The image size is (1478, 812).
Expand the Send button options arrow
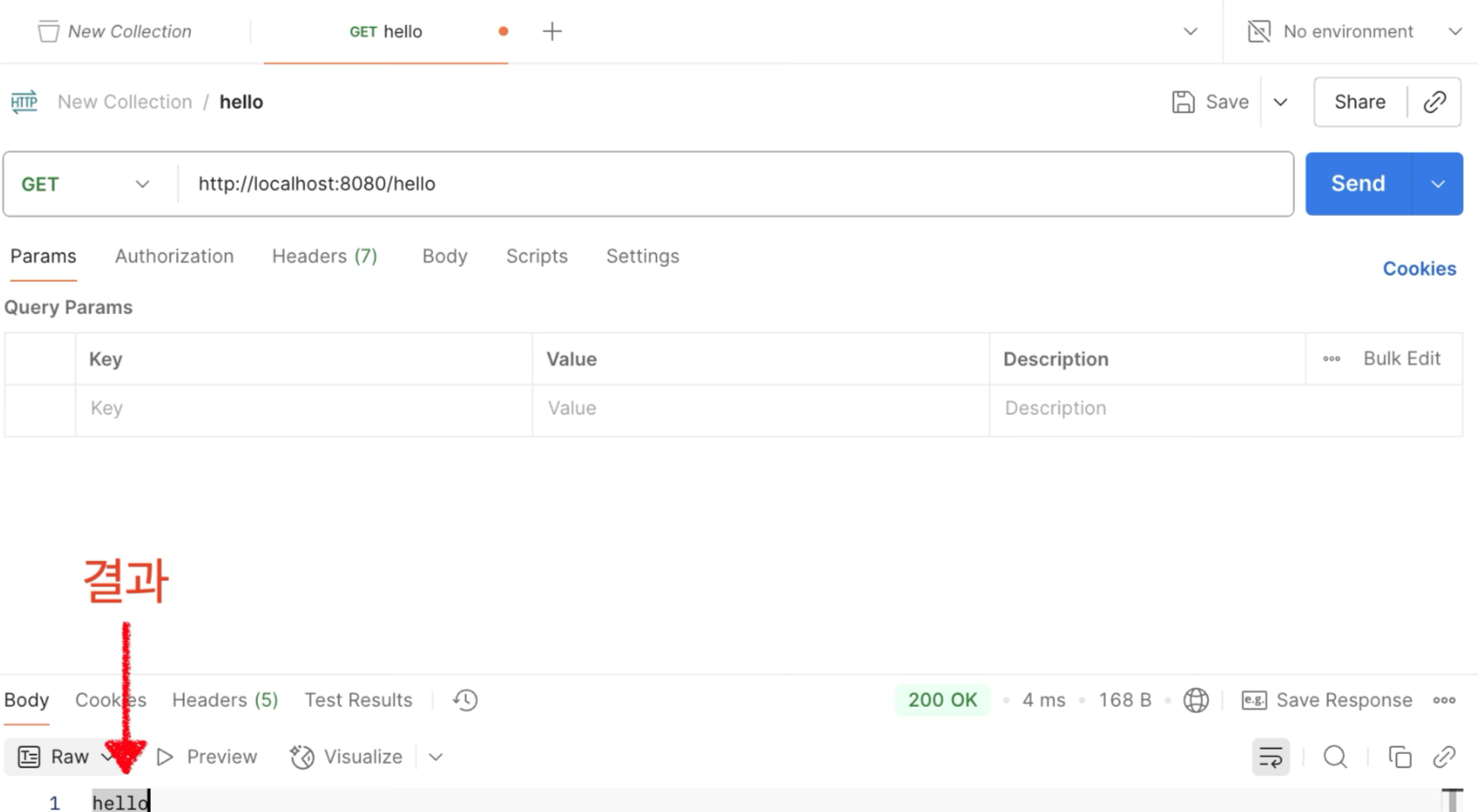tap(1438, 184)
